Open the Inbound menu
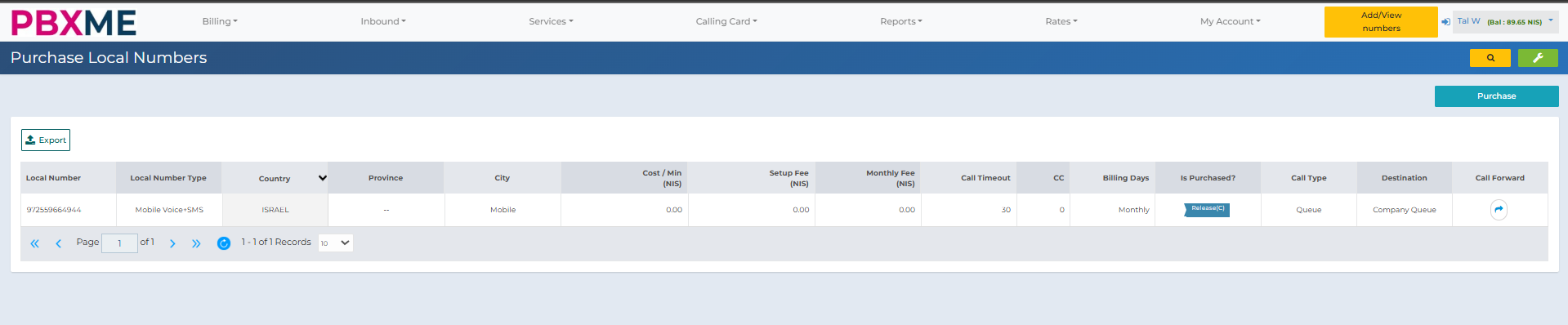 click(x=383, y=21)
